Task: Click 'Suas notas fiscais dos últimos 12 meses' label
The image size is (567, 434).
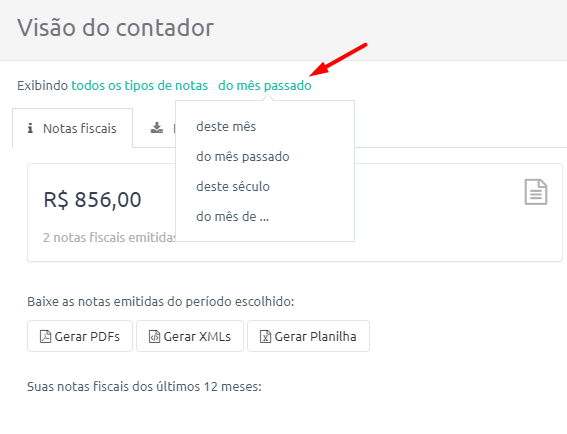Action: point(144,387)
